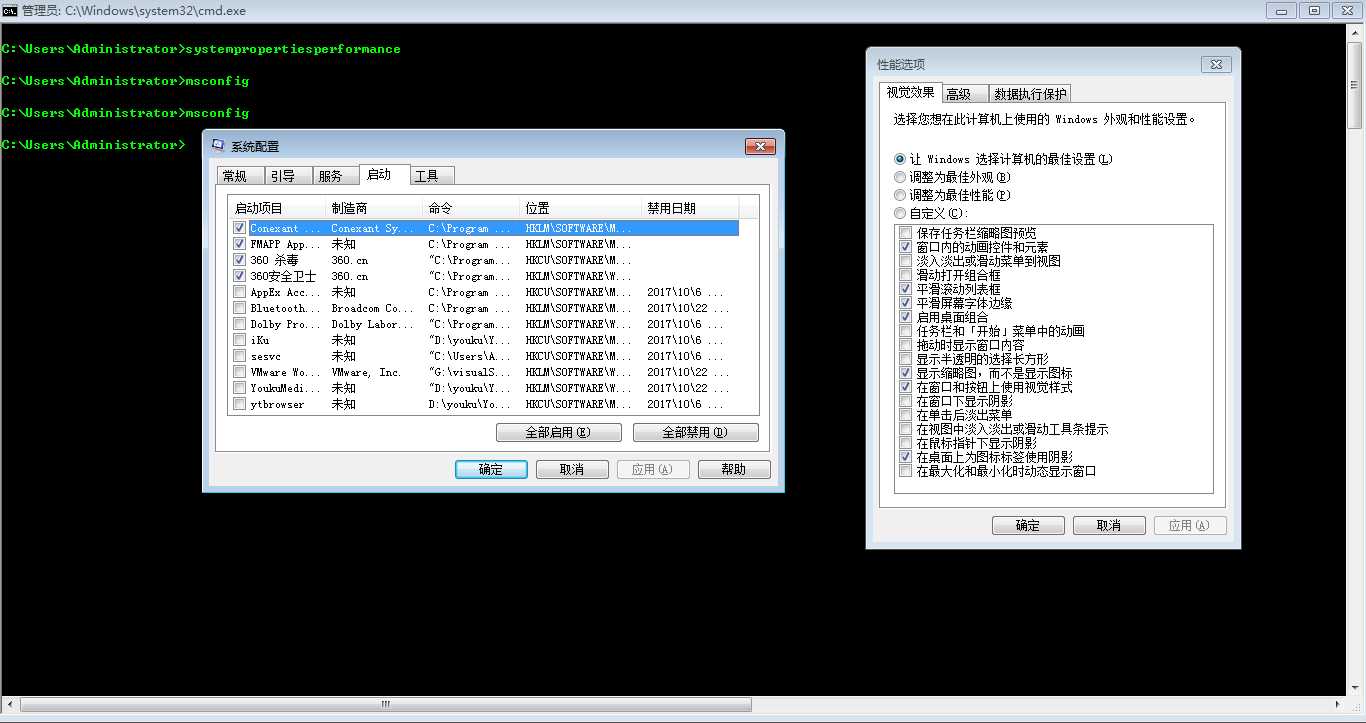Check 淡入淡出或滑动菜单到视图
This screenshot has height=723, width=1366.
pos(906,261)
